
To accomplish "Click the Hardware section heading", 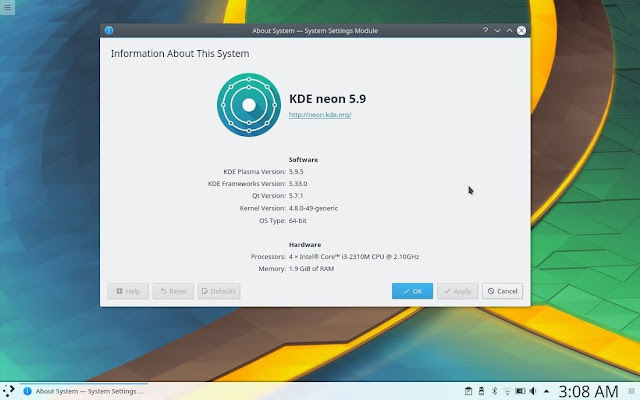I will (x=305, y=244).
